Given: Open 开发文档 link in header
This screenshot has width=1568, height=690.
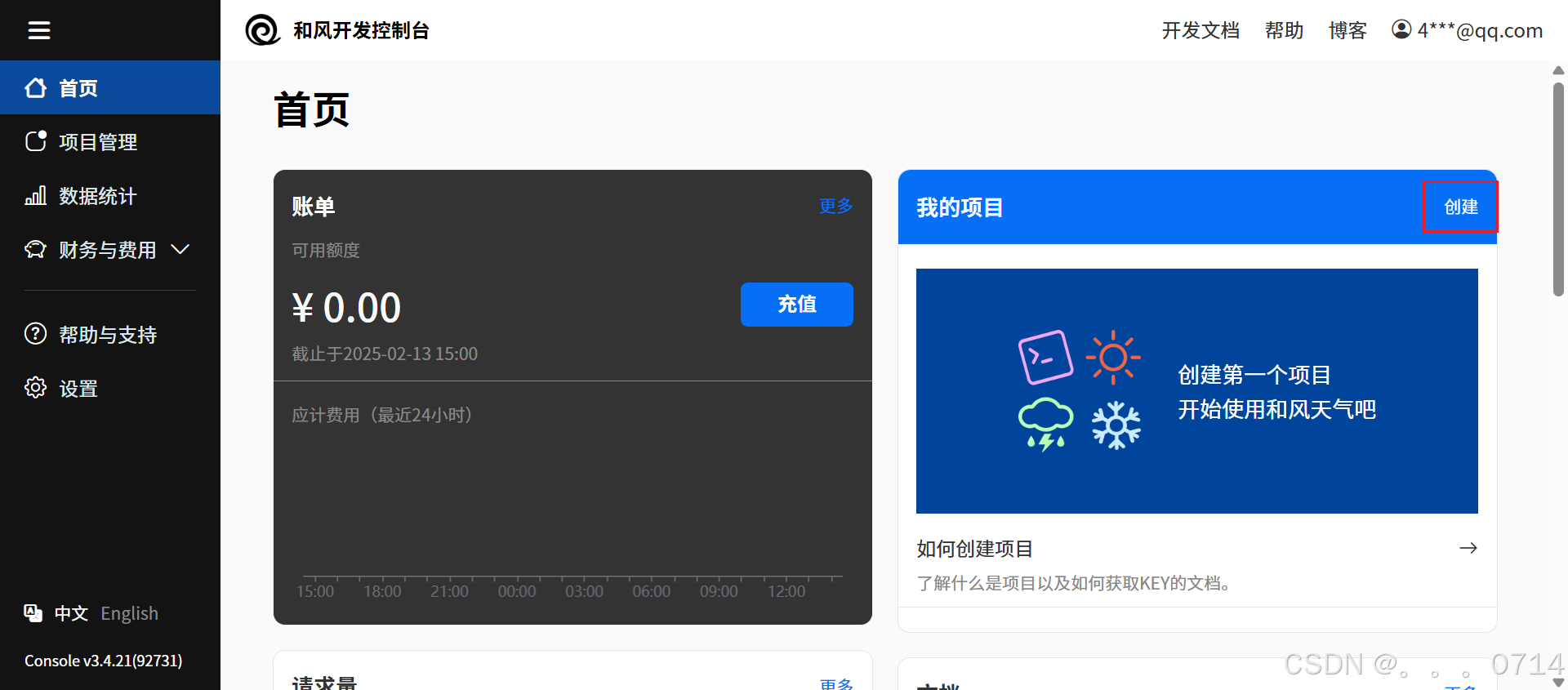Looking at the screenshot, I should [1200, 30].
